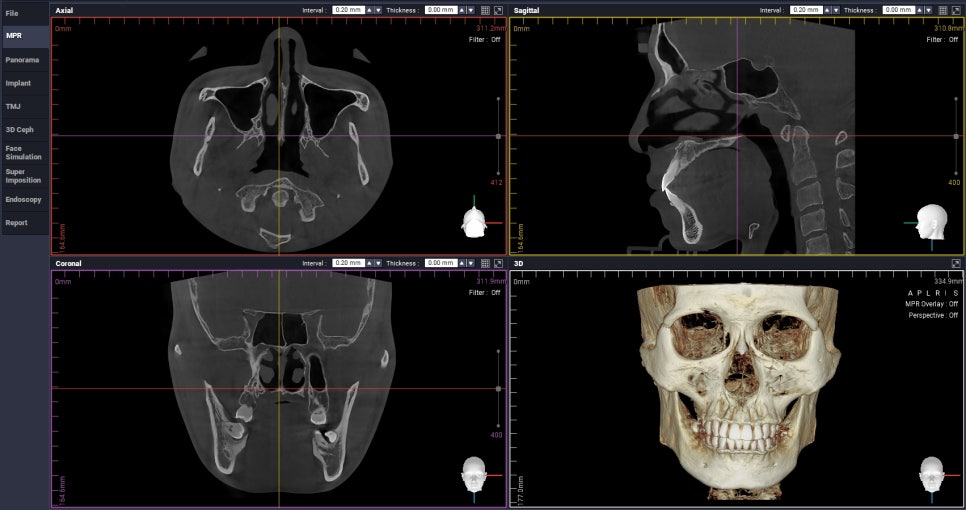Decrease the Sagittal Thickness with down arrow
Image resolution: width=966 pixels, height=510 pixels.
928,10
